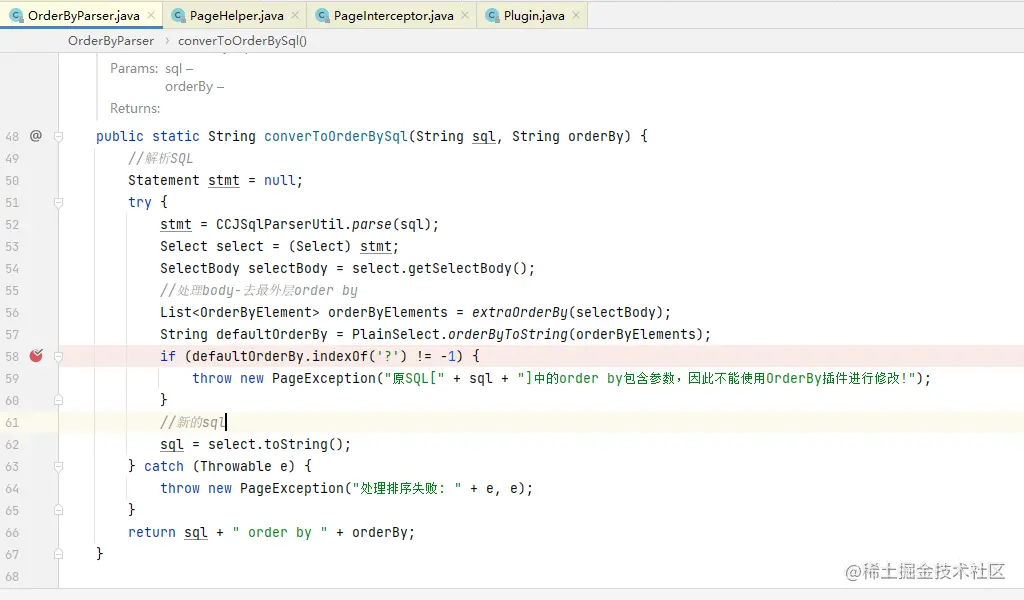Screen dimensions: 1024x600
Task: Click the fold end marker on line 60
Action: click(x=58, y=400)
